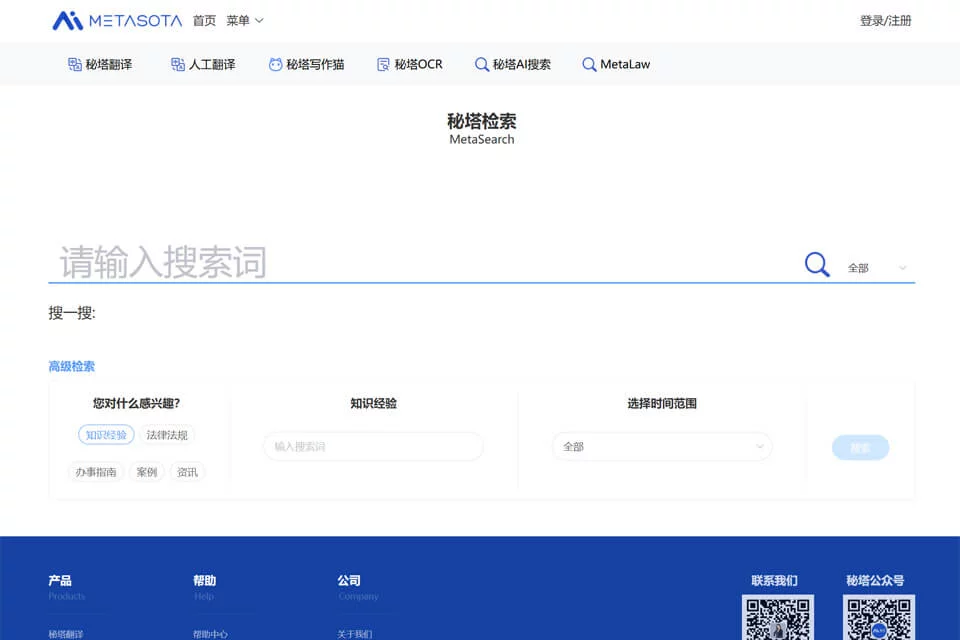The height and width of the screenshot is (640, 960).
Task: Click the 秘塔公众号 QR code
Action: [879, 617]
